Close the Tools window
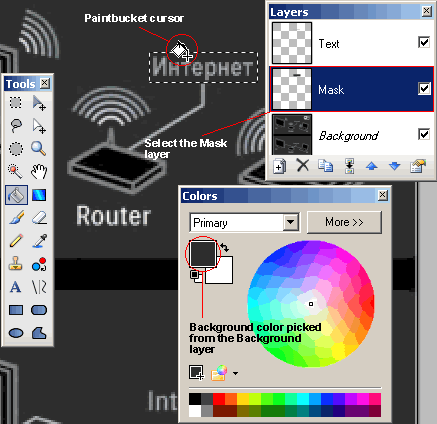 [x=45, y=83]
